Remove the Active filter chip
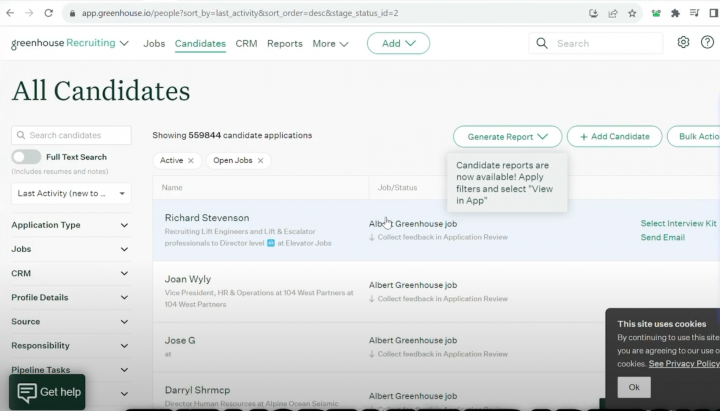The height and width of the screenshot is (411, 720). [x=190, y=160]
